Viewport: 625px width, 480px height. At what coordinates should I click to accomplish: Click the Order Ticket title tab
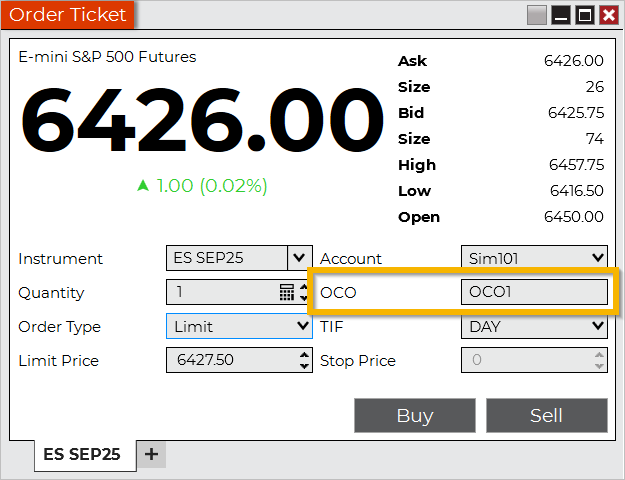(x=68, y=15)
